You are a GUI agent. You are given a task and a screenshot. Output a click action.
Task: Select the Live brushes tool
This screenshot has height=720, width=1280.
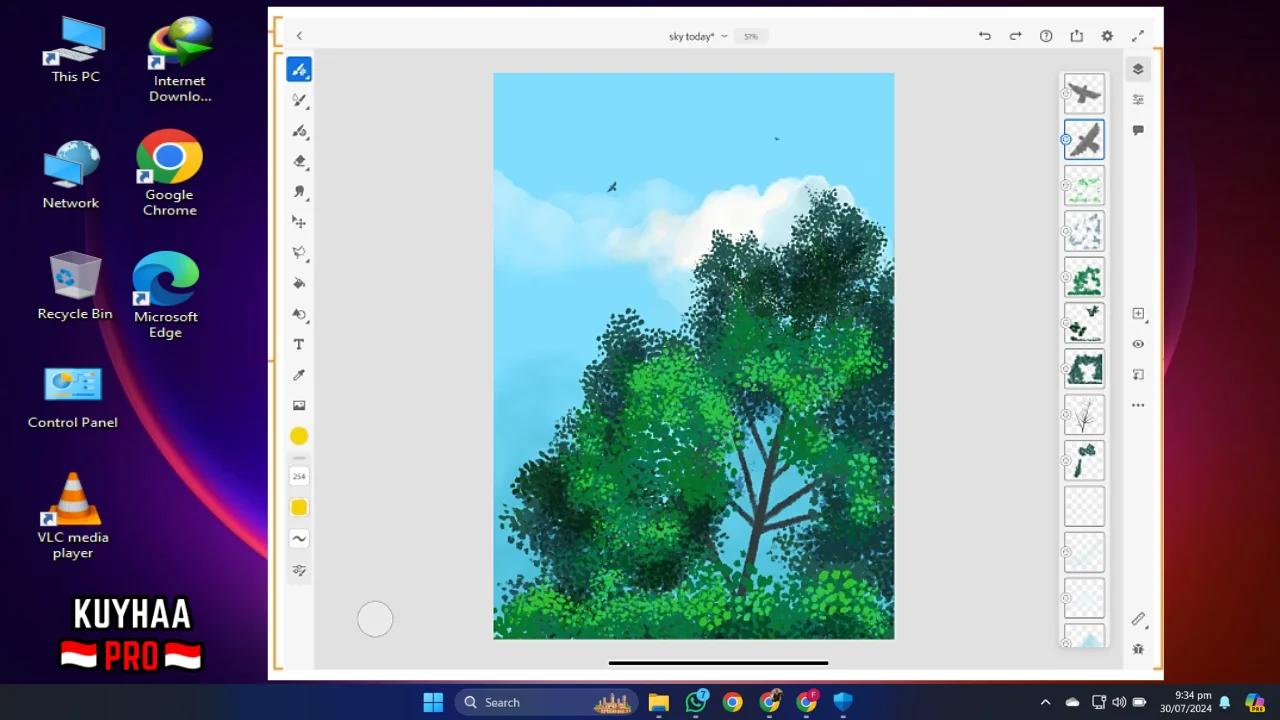point(299,100)
